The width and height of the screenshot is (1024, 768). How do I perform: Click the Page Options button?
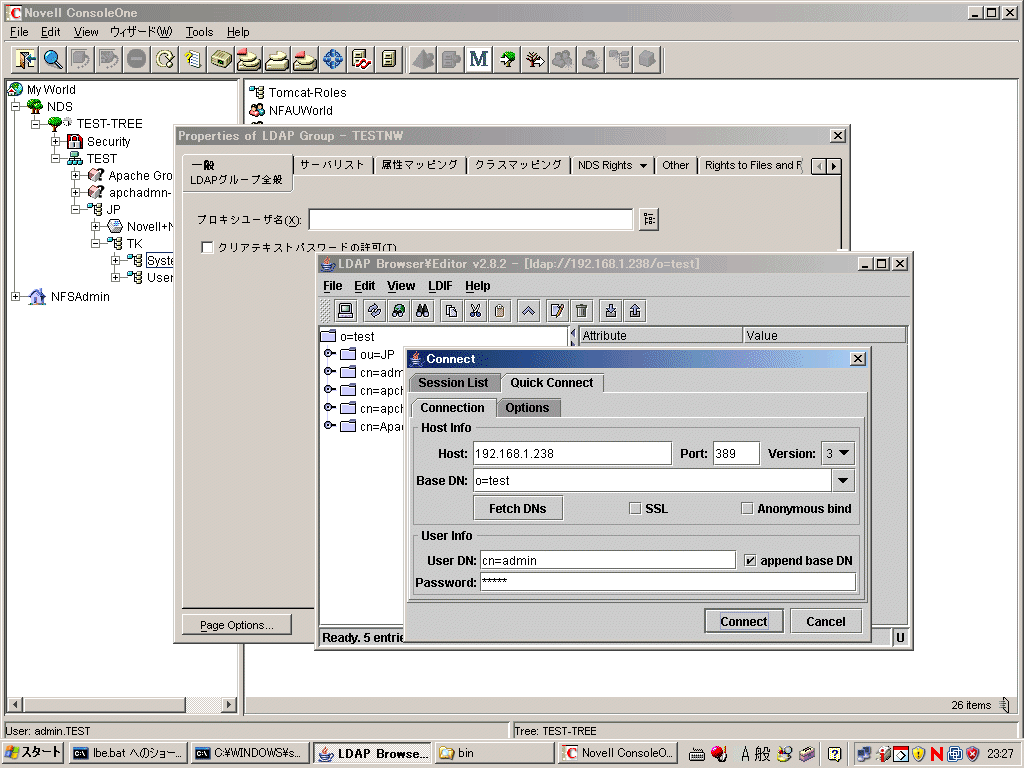click(x=237, y=625)
